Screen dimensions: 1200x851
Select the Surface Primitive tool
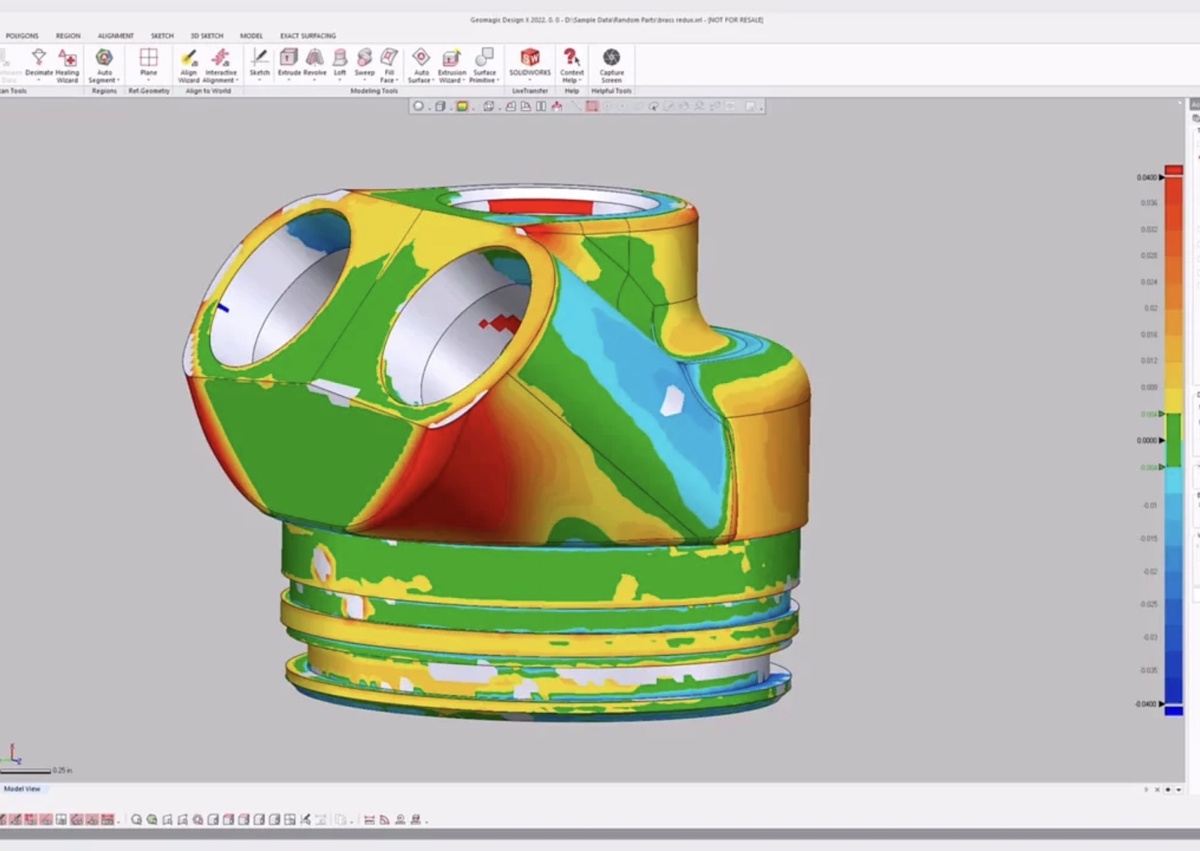pyautogui.click(x=484, y=65)
